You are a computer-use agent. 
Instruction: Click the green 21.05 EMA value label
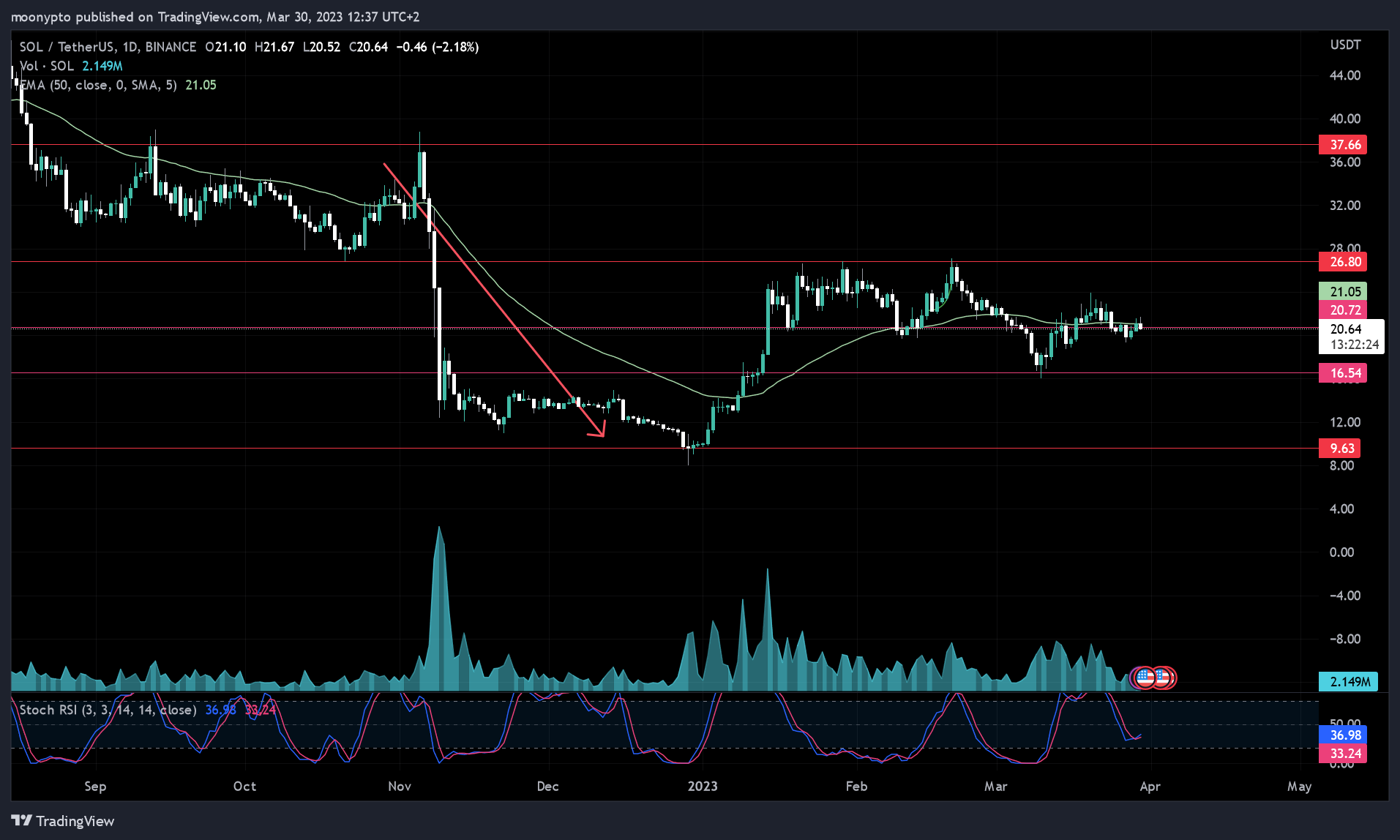pyautogui.click(x=1343, y=291)
